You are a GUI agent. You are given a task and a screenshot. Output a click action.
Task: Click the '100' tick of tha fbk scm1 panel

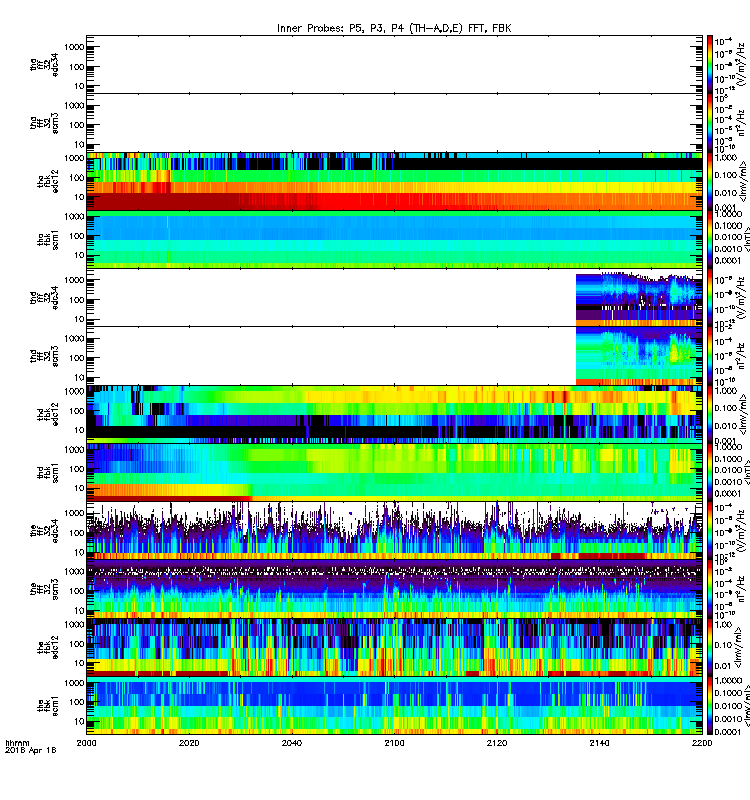pyautogui.click(x=77, y=236)
